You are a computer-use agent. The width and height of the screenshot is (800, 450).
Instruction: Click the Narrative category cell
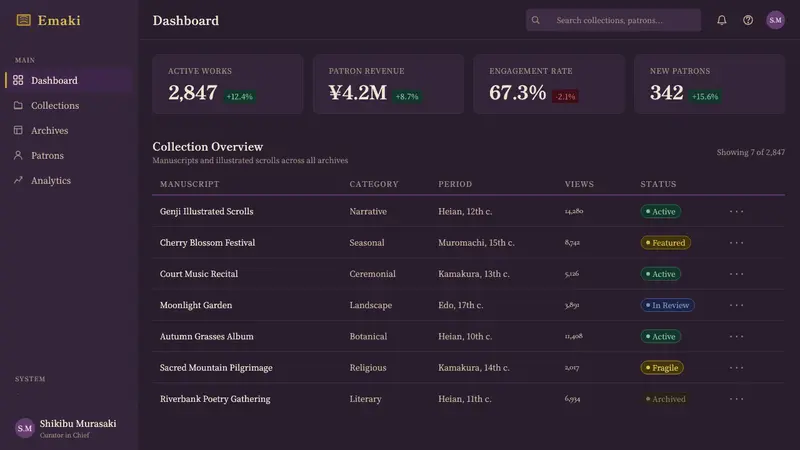368,211
